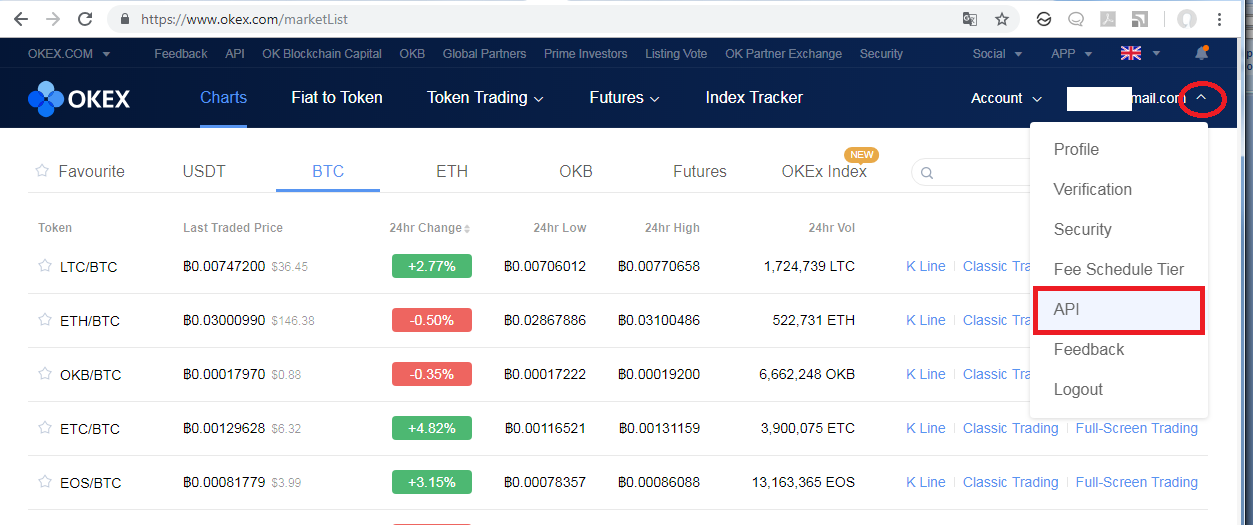1253x525 pixels.
Task: Select Verification in the user menu
Action: pyautogui.click(x=1119, y=189)
